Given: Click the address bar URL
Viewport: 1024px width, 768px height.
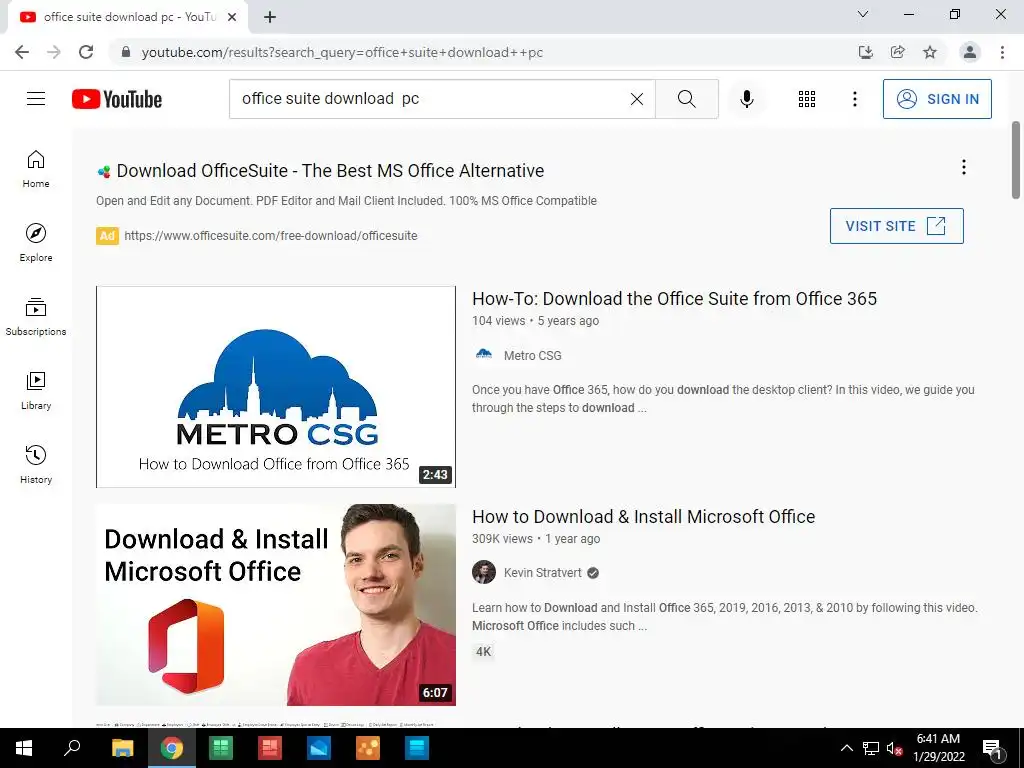Looking at the screenshot, I should pos(342,52).
